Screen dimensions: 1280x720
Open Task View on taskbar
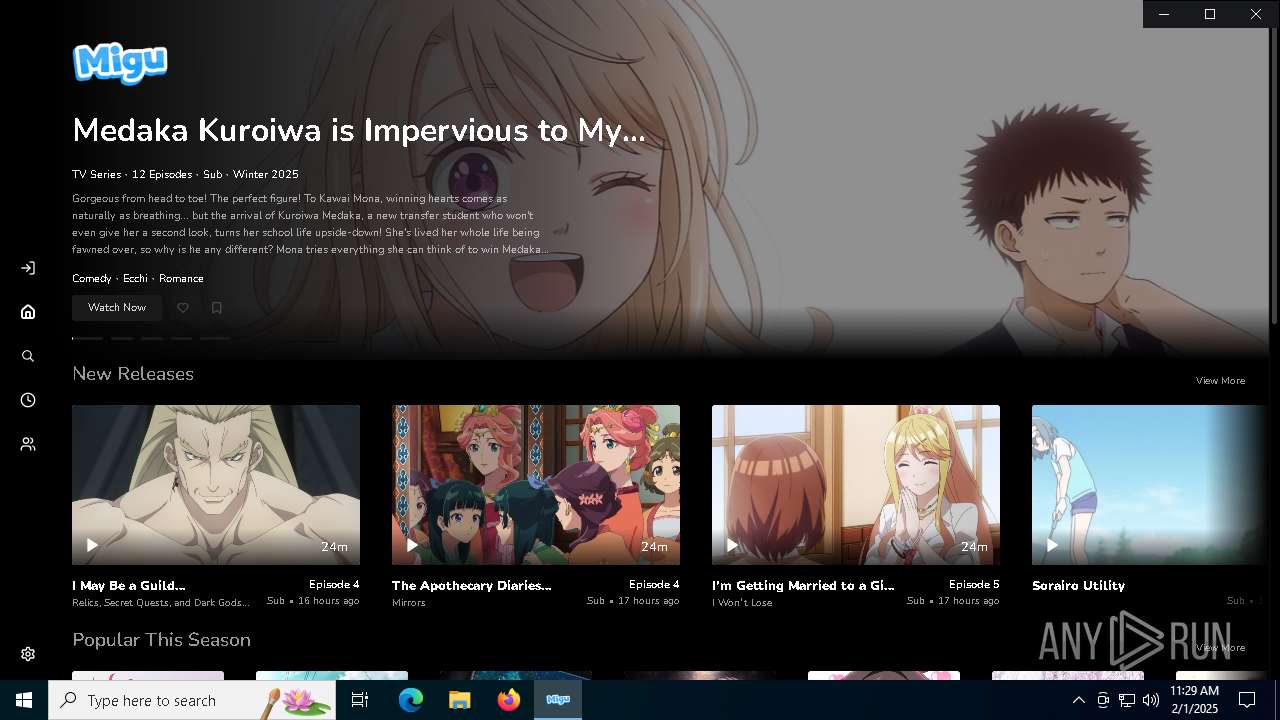tap(360, 700)
